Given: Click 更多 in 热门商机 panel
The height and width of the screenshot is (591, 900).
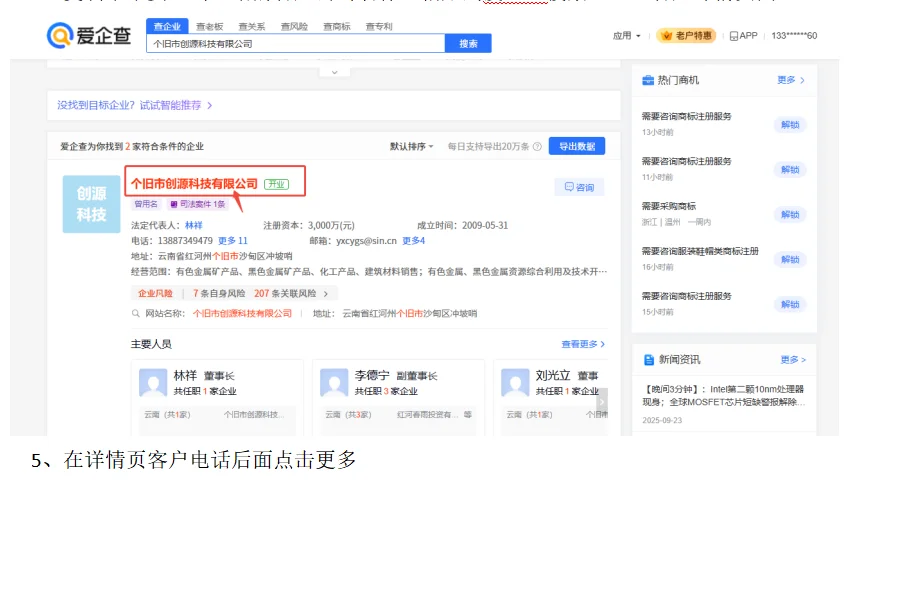Looking at the screenshot, I should tap(791, 80).
